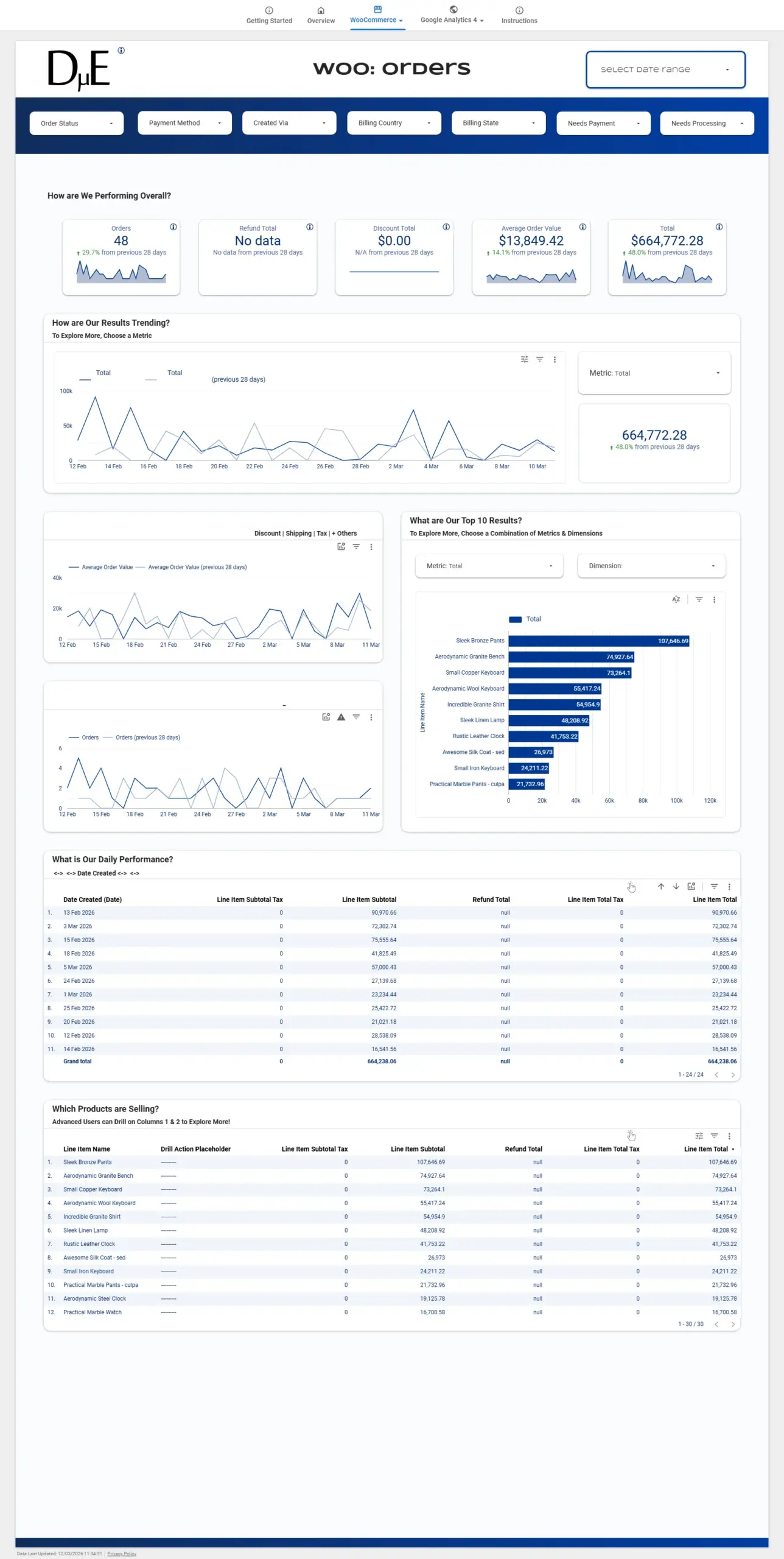
Task: Go to the next page of the products table
Action: point(733,1325)
